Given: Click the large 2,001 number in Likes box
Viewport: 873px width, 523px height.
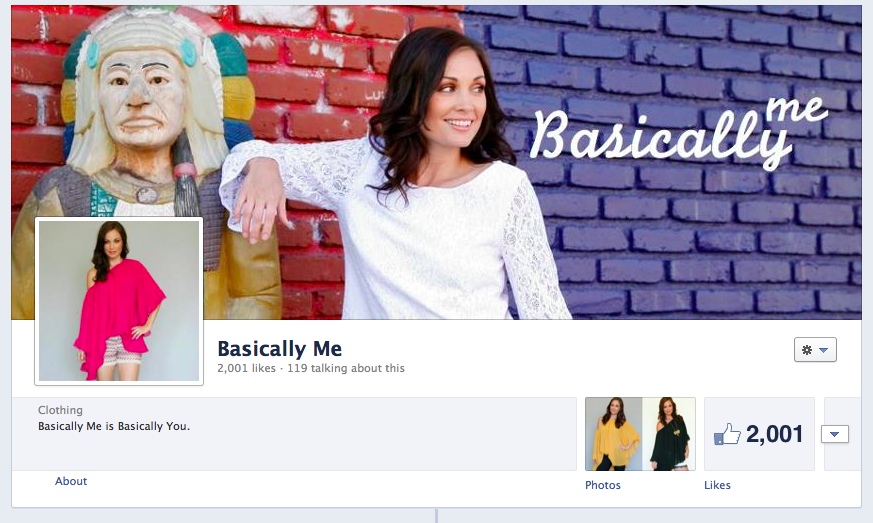Looking at the screenshot, I should 774,434.
